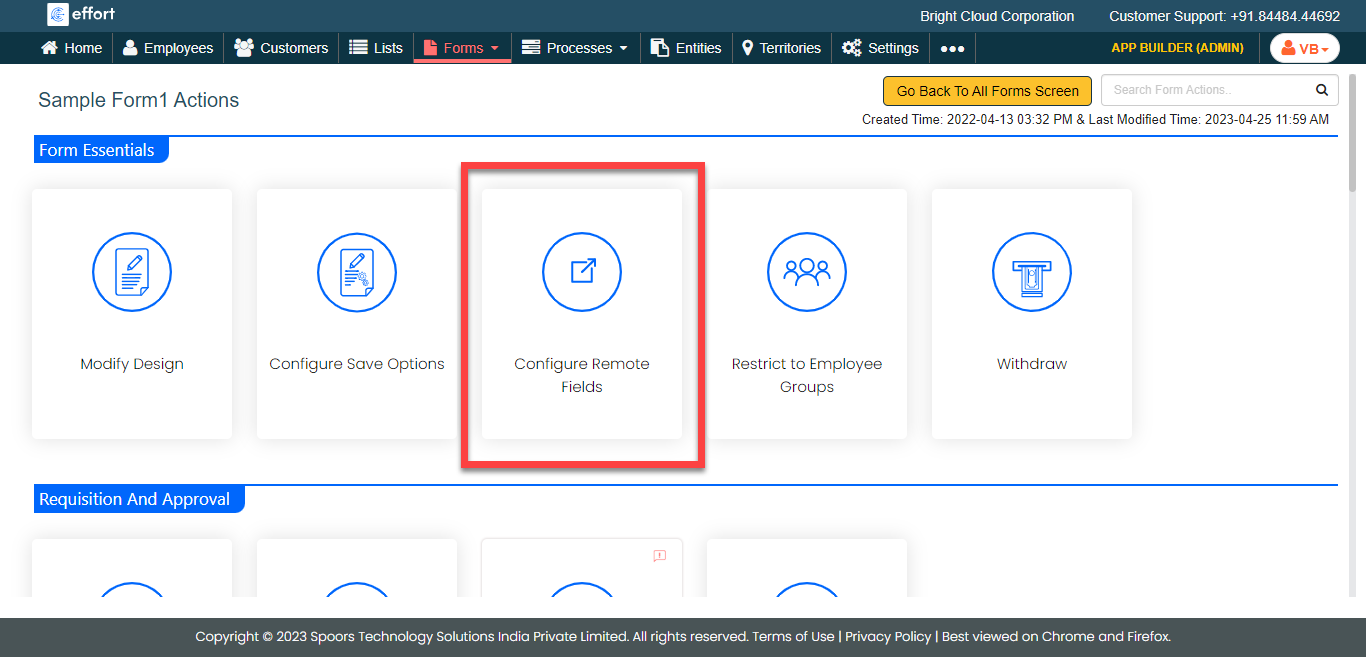Click the small red flag icon on card
The image size is (1366, 657).
pos(660,556)
